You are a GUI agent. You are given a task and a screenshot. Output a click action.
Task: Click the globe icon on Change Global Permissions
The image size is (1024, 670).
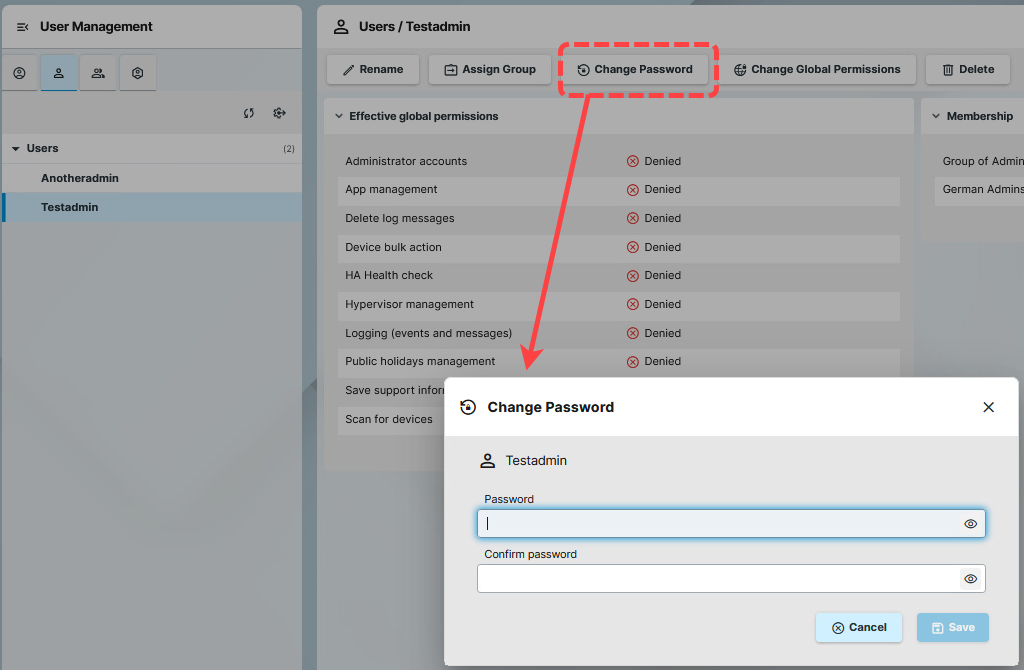click(x=740, y=69)
